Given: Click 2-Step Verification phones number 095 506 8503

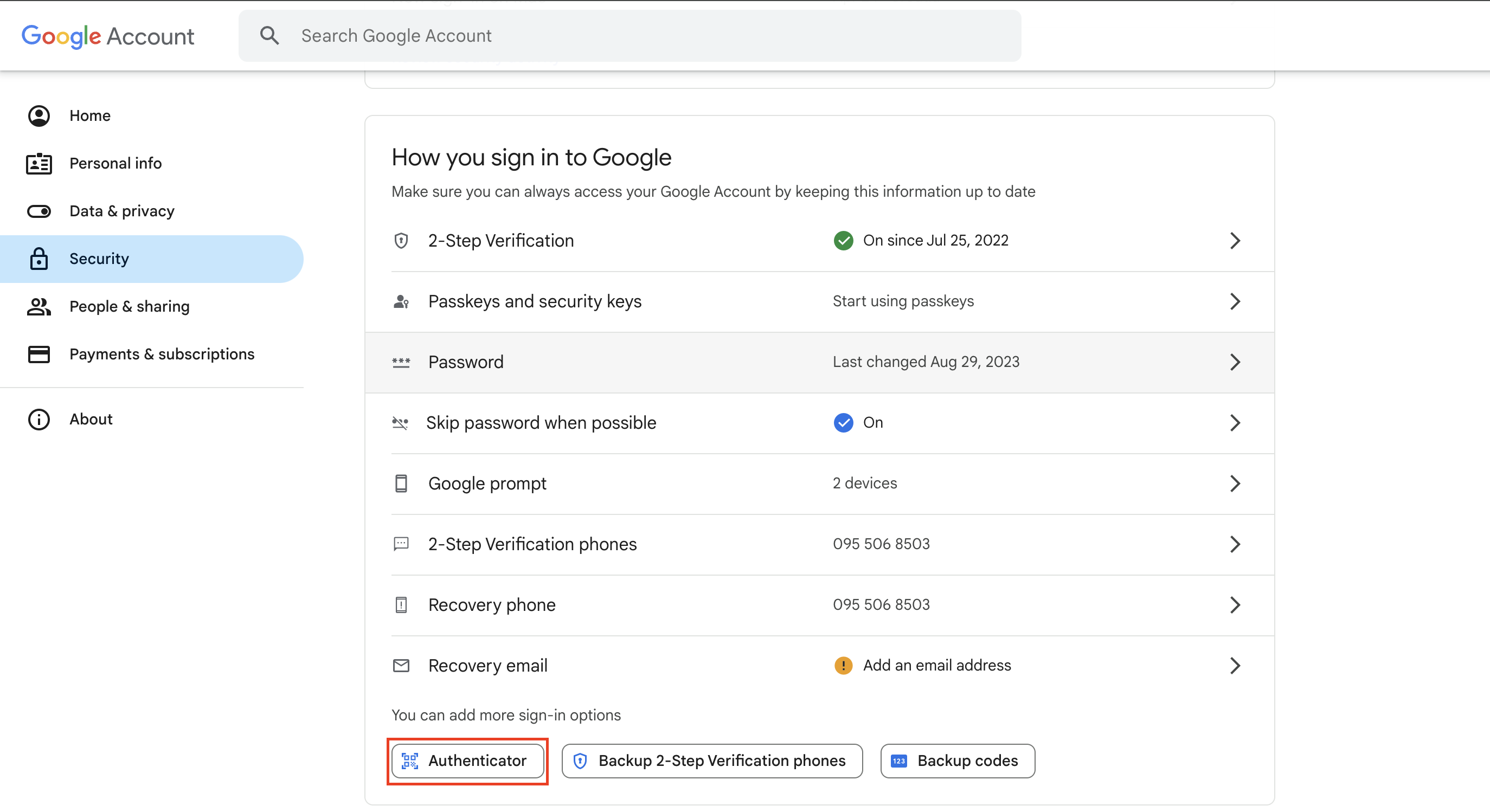Looking at the screenshot, I should click(x=881, y=544).
